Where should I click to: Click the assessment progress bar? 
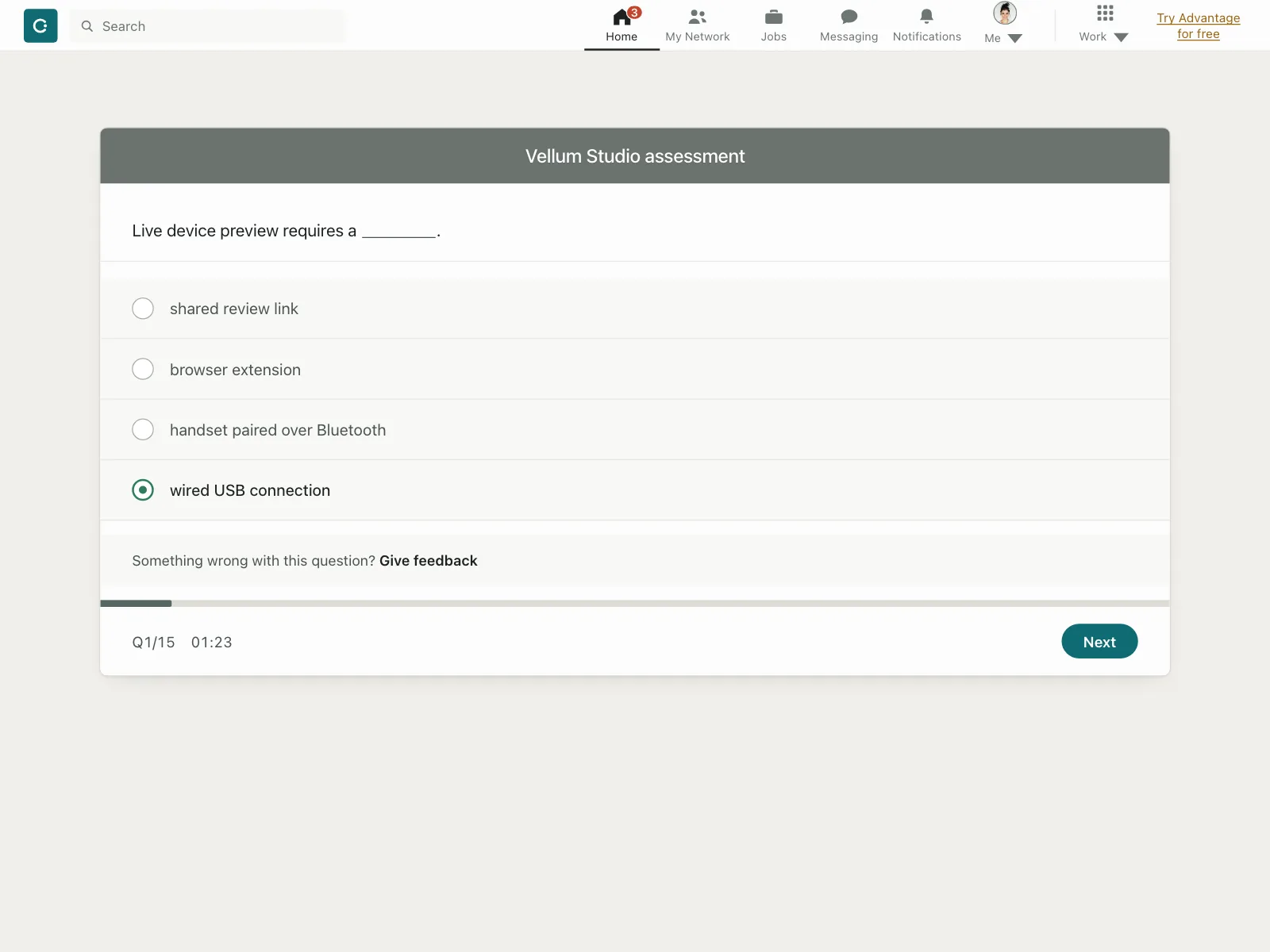[635, 604]
